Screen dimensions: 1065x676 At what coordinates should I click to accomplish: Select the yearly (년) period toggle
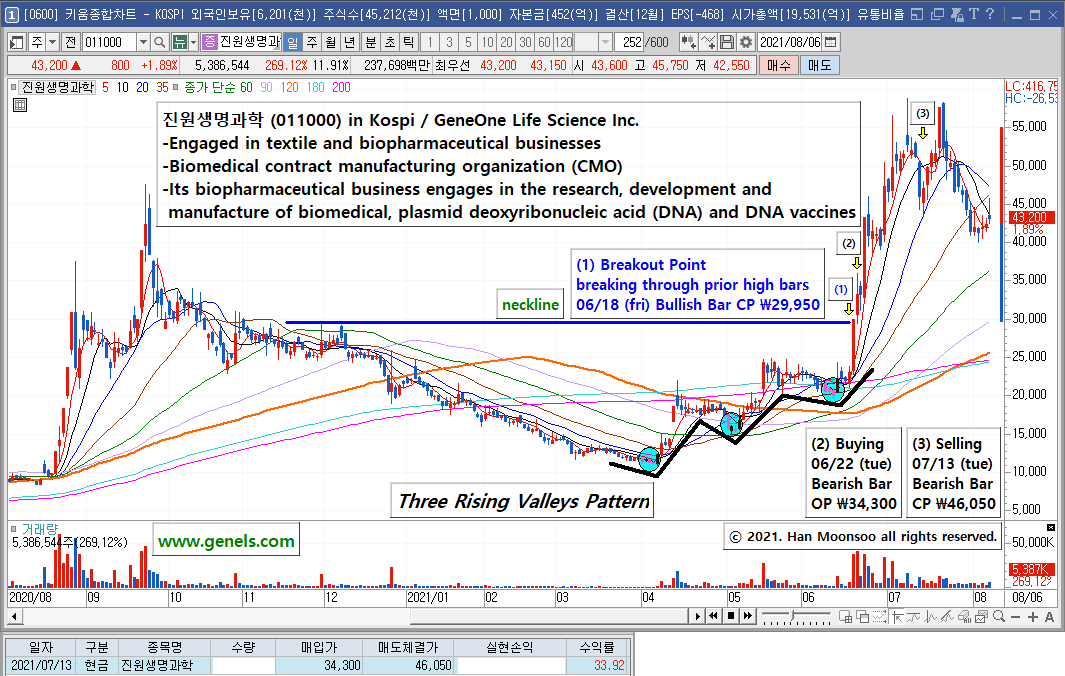pyautogui.click(x=350, y=42)
